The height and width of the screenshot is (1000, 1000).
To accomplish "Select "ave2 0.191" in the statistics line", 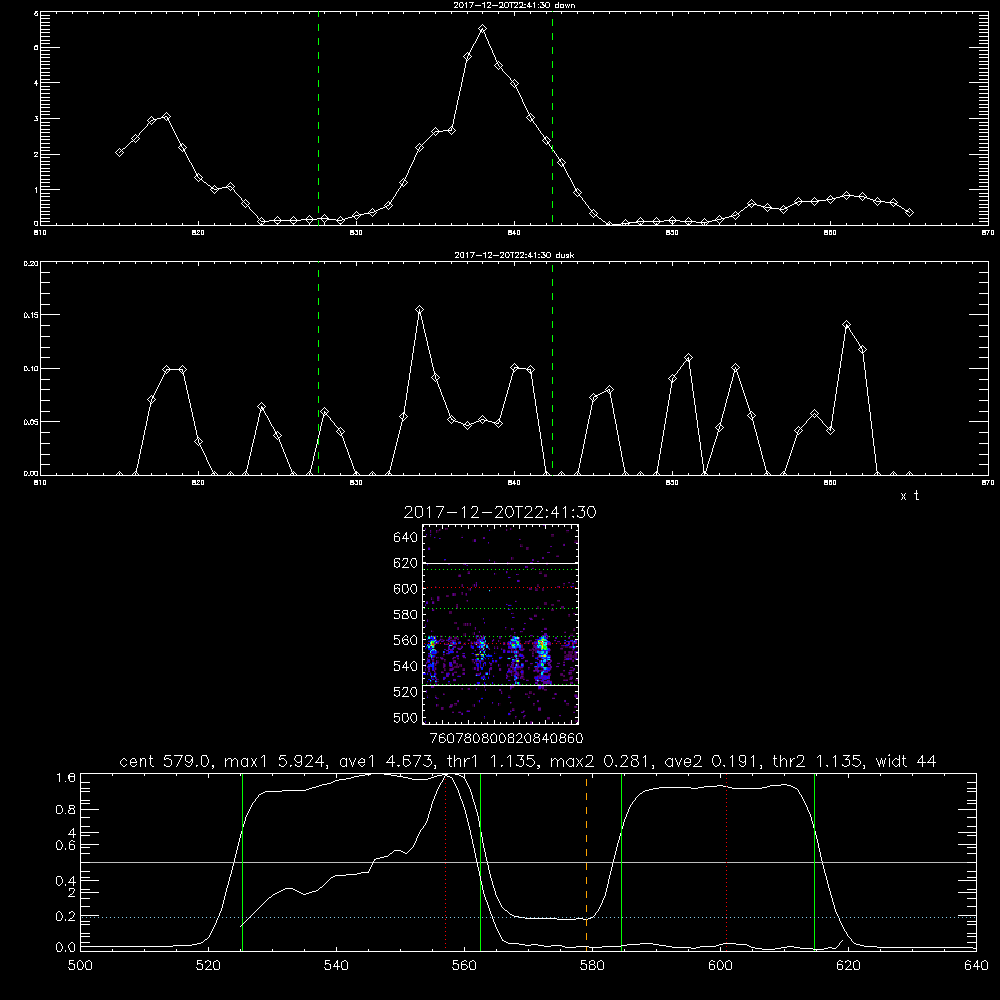I will click(x=712, y=761).
